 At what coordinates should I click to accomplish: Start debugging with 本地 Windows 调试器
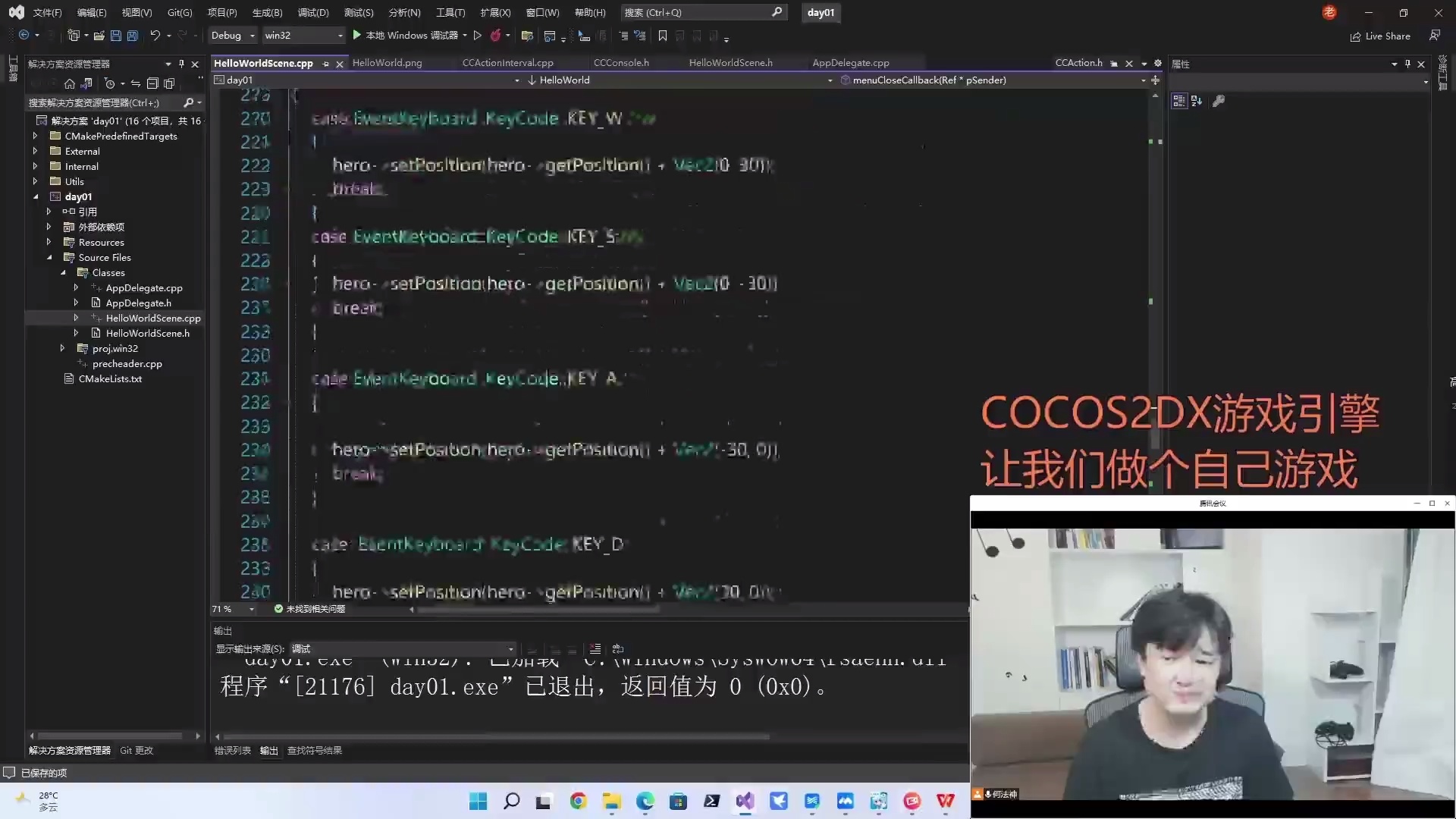click(x=408, y=35)
